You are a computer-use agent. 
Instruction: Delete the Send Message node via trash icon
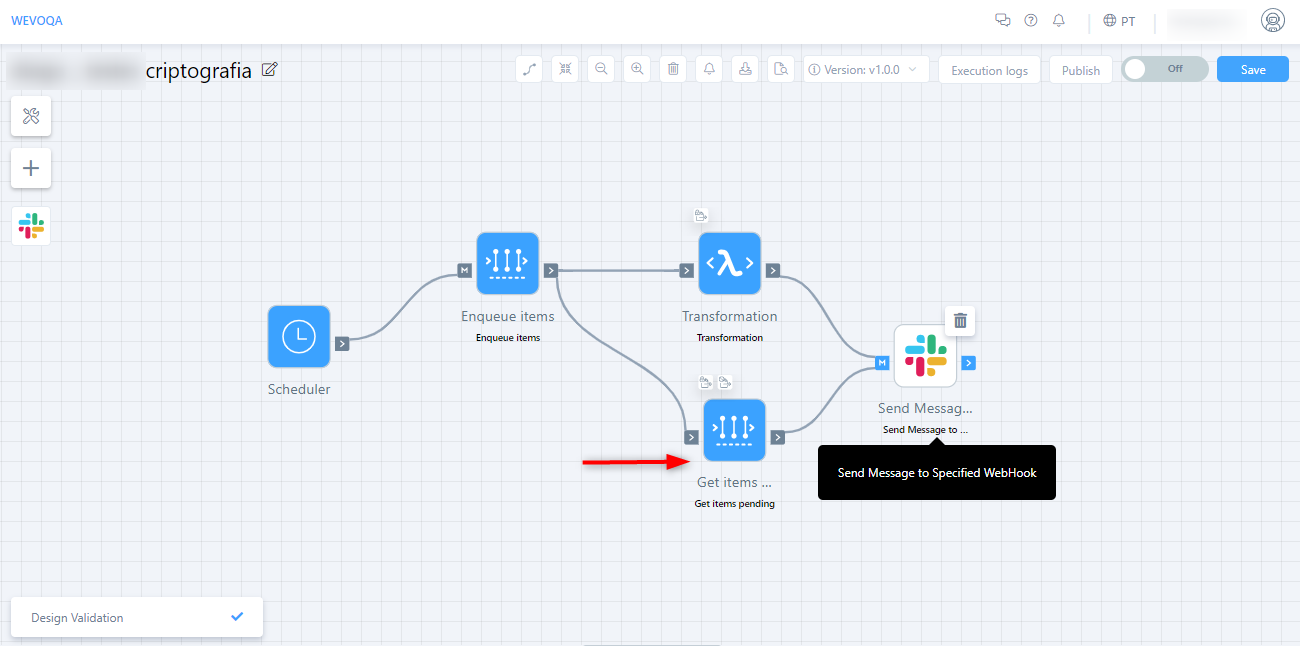(960, 321)
